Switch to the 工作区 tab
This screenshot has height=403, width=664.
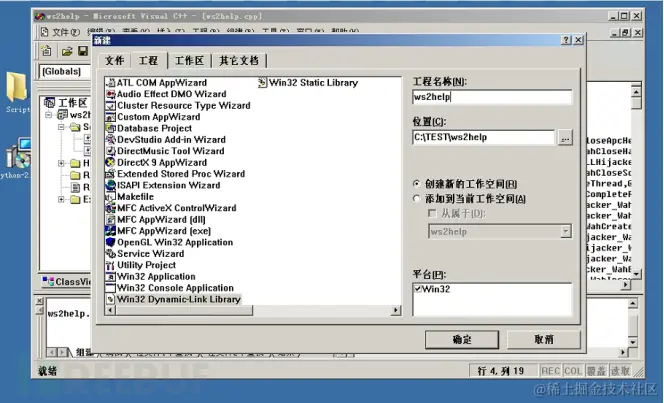coord(190,61)
